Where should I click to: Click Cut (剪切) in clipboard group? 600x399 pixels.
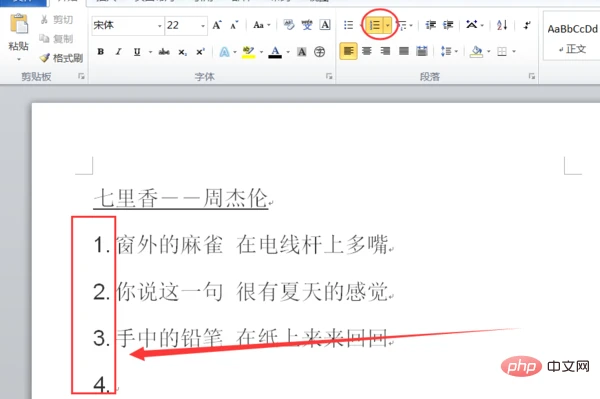[56, 20]
